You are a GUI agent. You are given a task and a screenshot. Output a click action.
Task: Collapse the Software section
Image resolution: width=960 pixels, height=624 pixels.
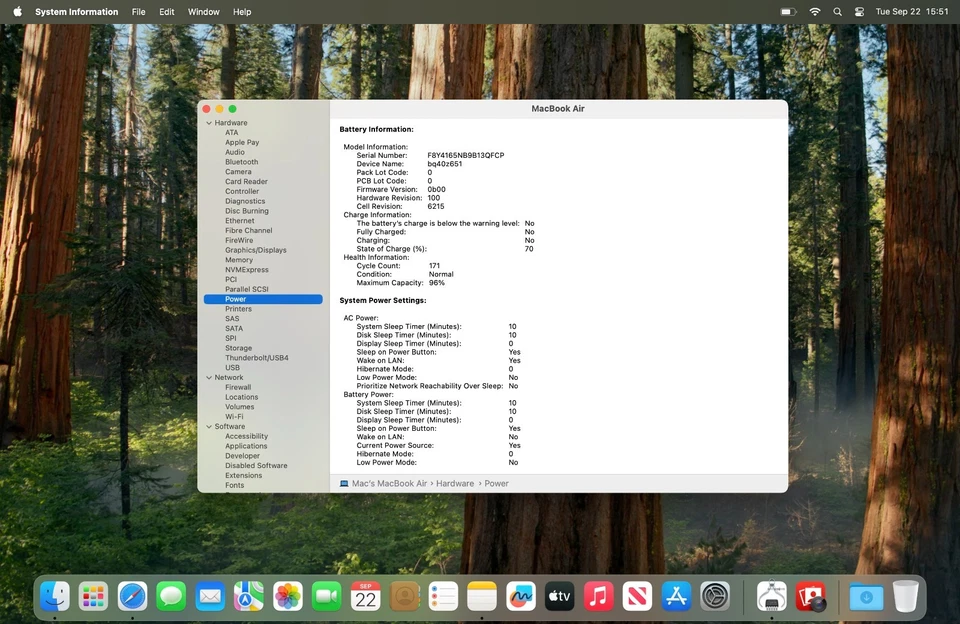pyautogui.click(x=209, y=427)
